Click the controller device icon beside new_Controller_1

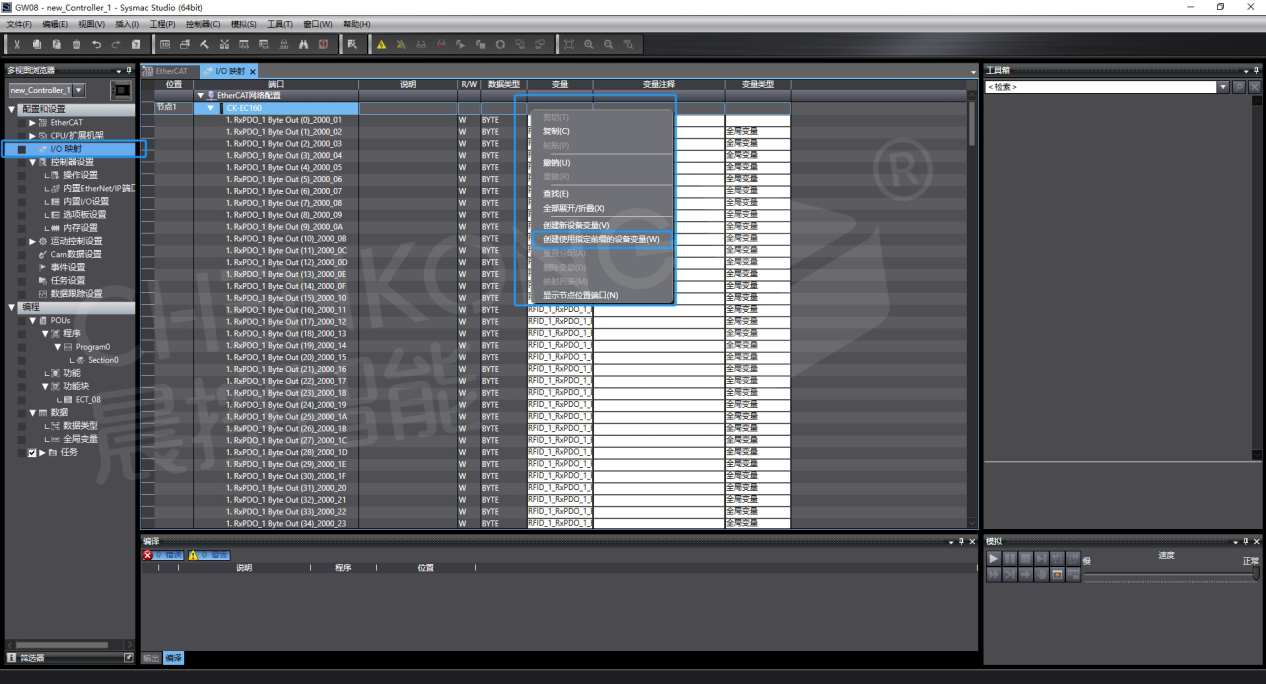point(122,90)
